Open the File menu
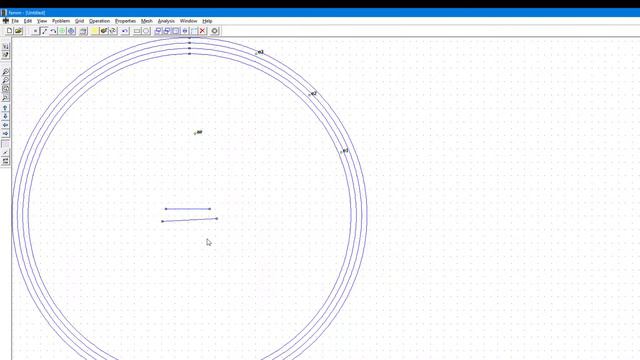 click(x=15, y=21)
